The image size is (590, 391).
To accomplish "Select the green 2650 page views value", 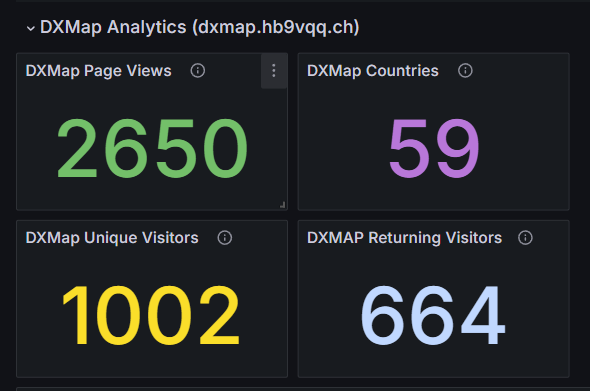I will (x=152, y=148).
